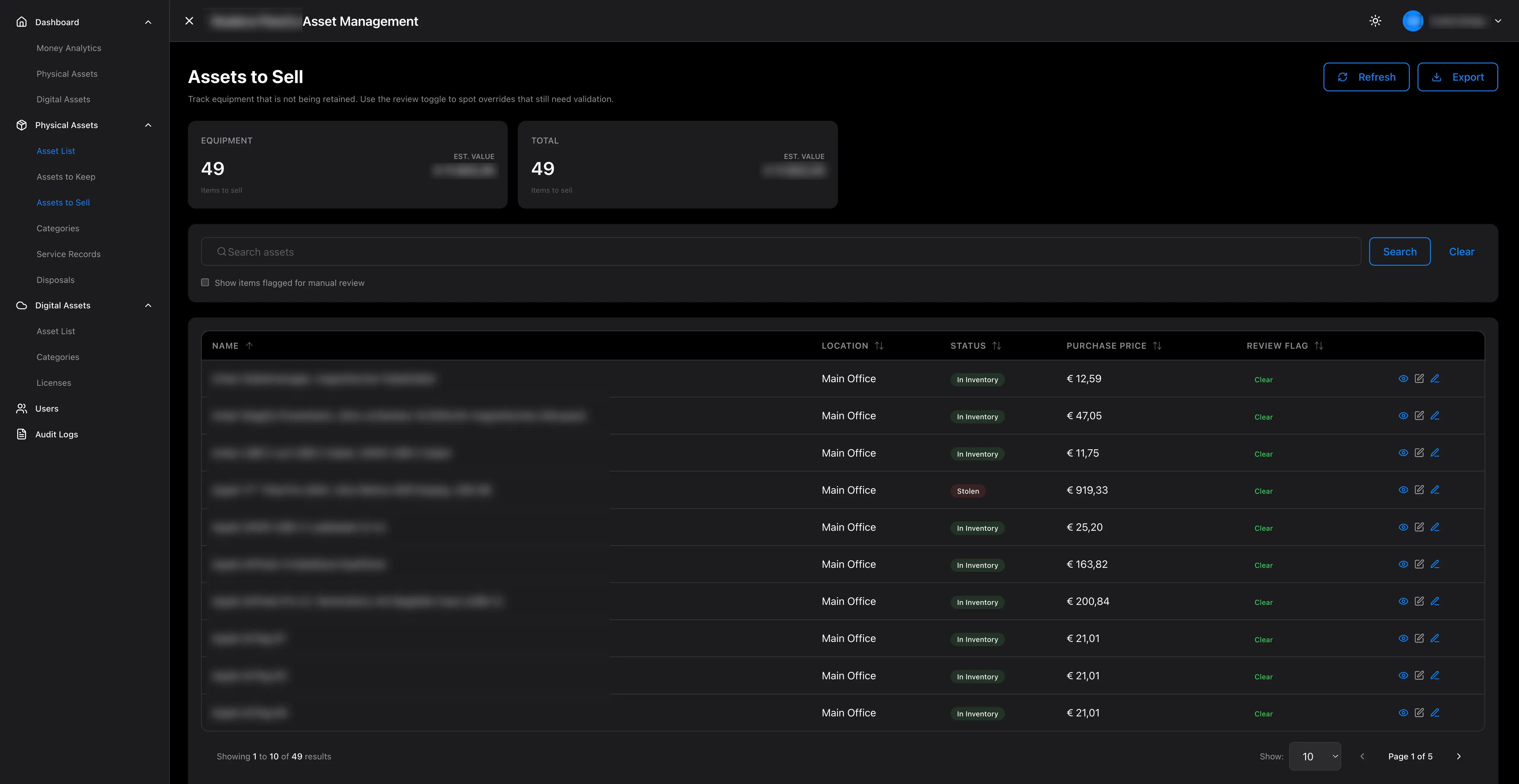Open Assets to Keep in sidebar
Image resolution: width=1519 pixels, height=784 pixels.
[66, 177]
